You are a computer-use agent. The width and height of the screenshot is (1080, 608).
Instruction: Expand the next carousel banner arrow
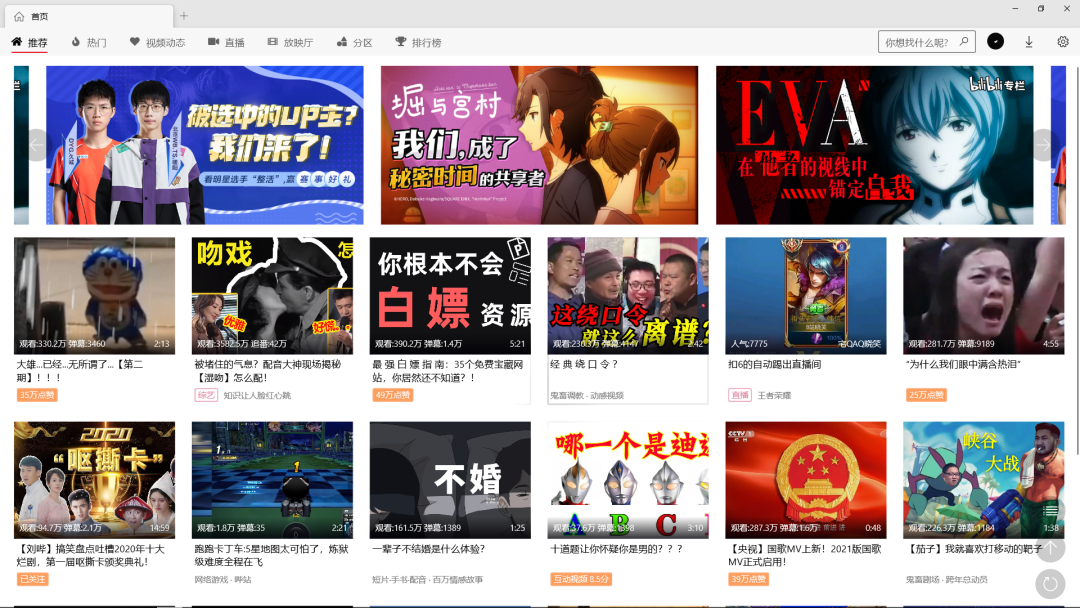tap(1043, 145)
